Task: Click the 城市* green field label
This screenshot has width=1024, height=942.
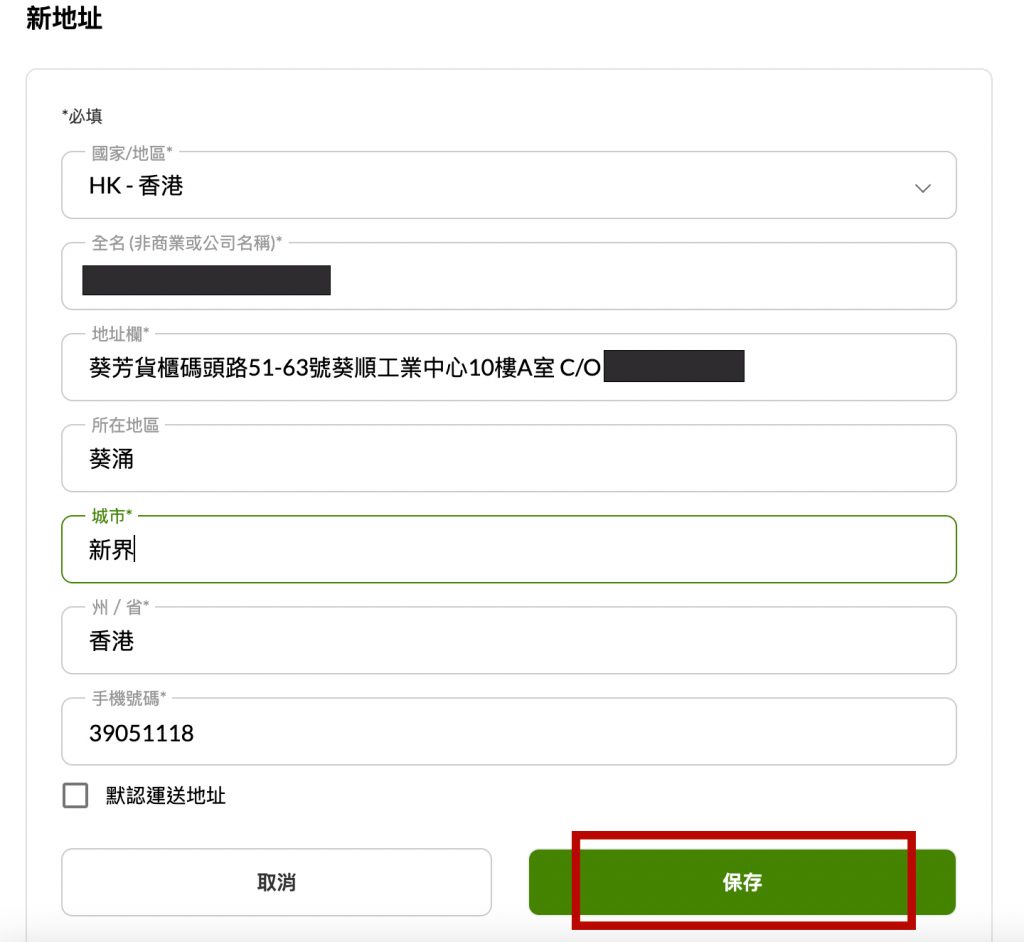Action: tap(112, 516)
